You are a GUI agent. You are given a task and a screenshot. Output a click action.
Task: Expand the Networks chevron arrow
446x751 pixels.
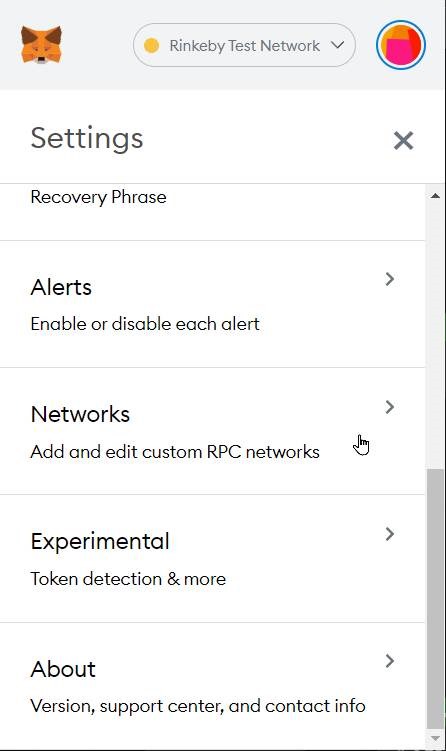389,407
